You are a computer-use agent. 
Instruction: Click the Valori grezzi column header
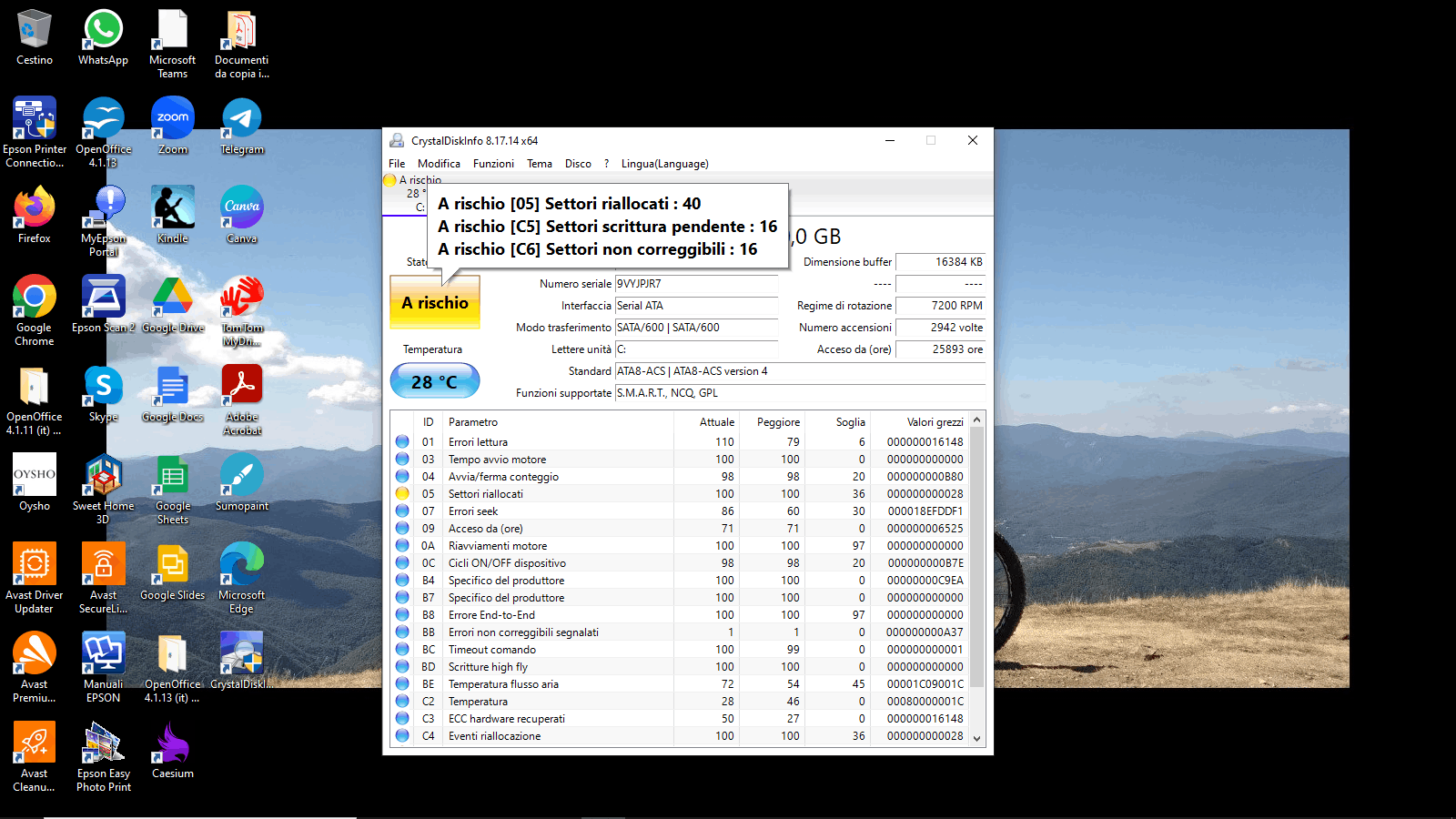point(920,422)
